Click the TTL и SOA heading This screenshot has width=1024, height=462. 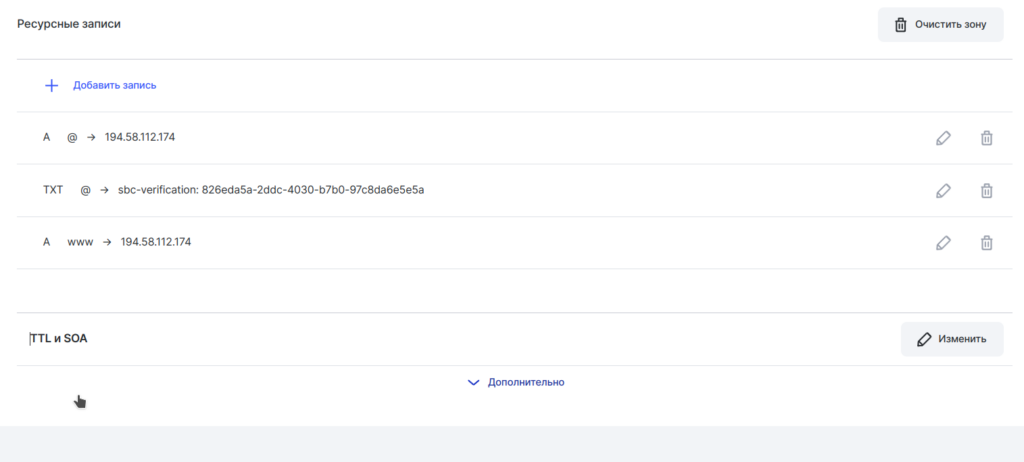pyautogui.click(x=59, y=339)
